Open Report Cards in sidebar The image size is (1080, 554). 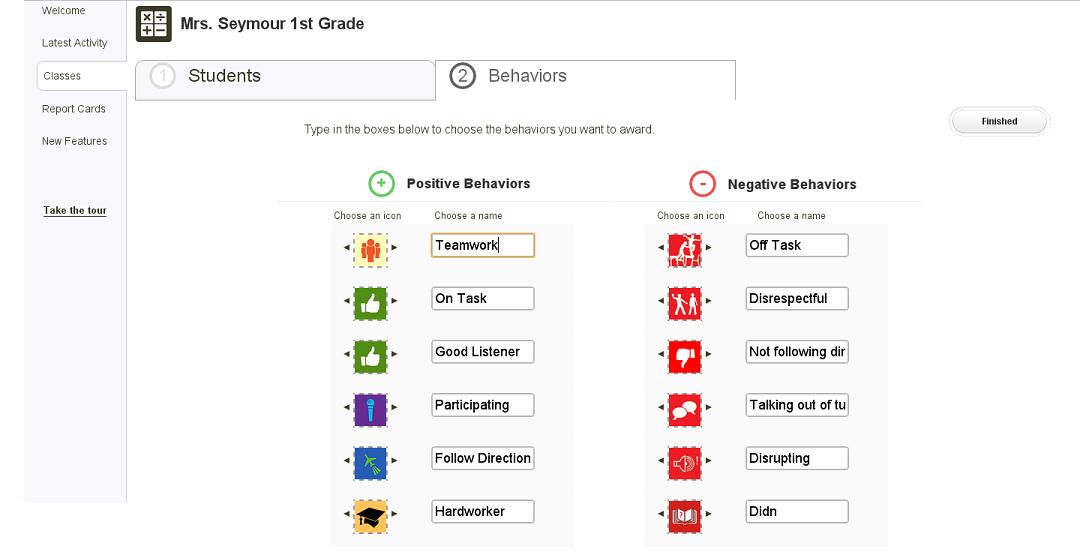click(74, 109)
